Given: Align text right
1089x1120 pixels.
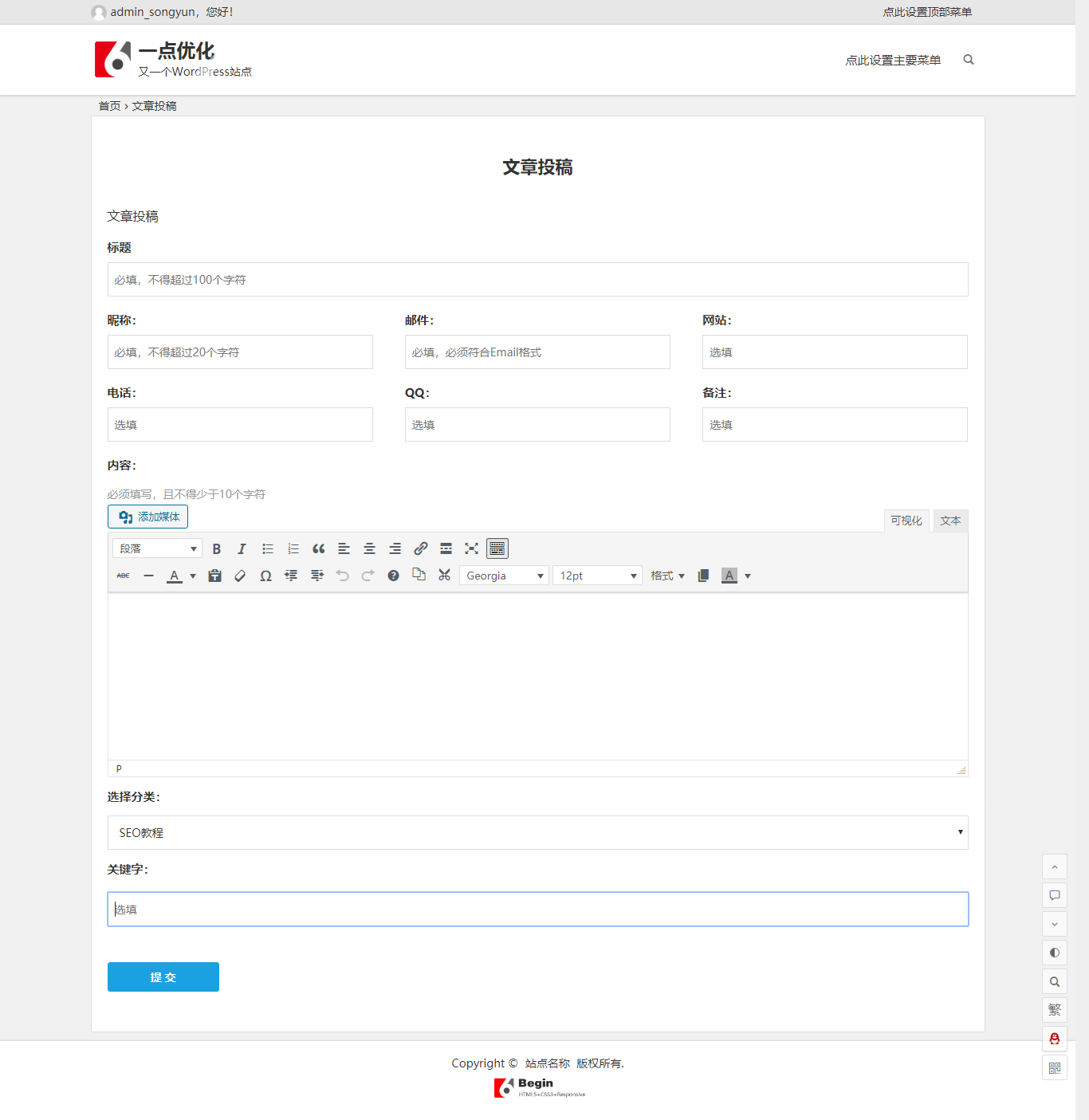Looking at the screenshot, I should [395, 548].
